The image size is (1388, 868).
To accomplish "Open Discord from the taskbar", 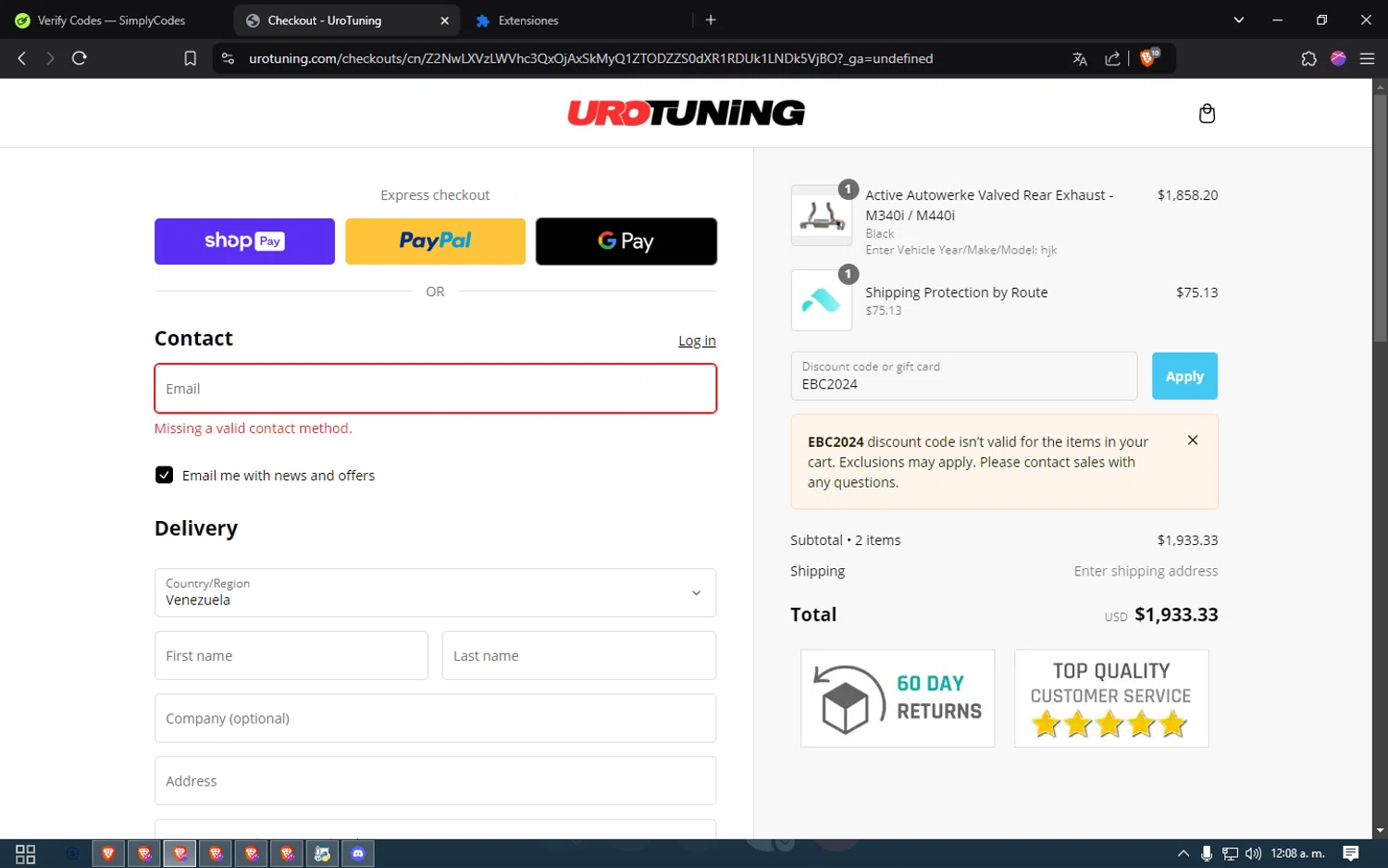I will coord(358,853).
